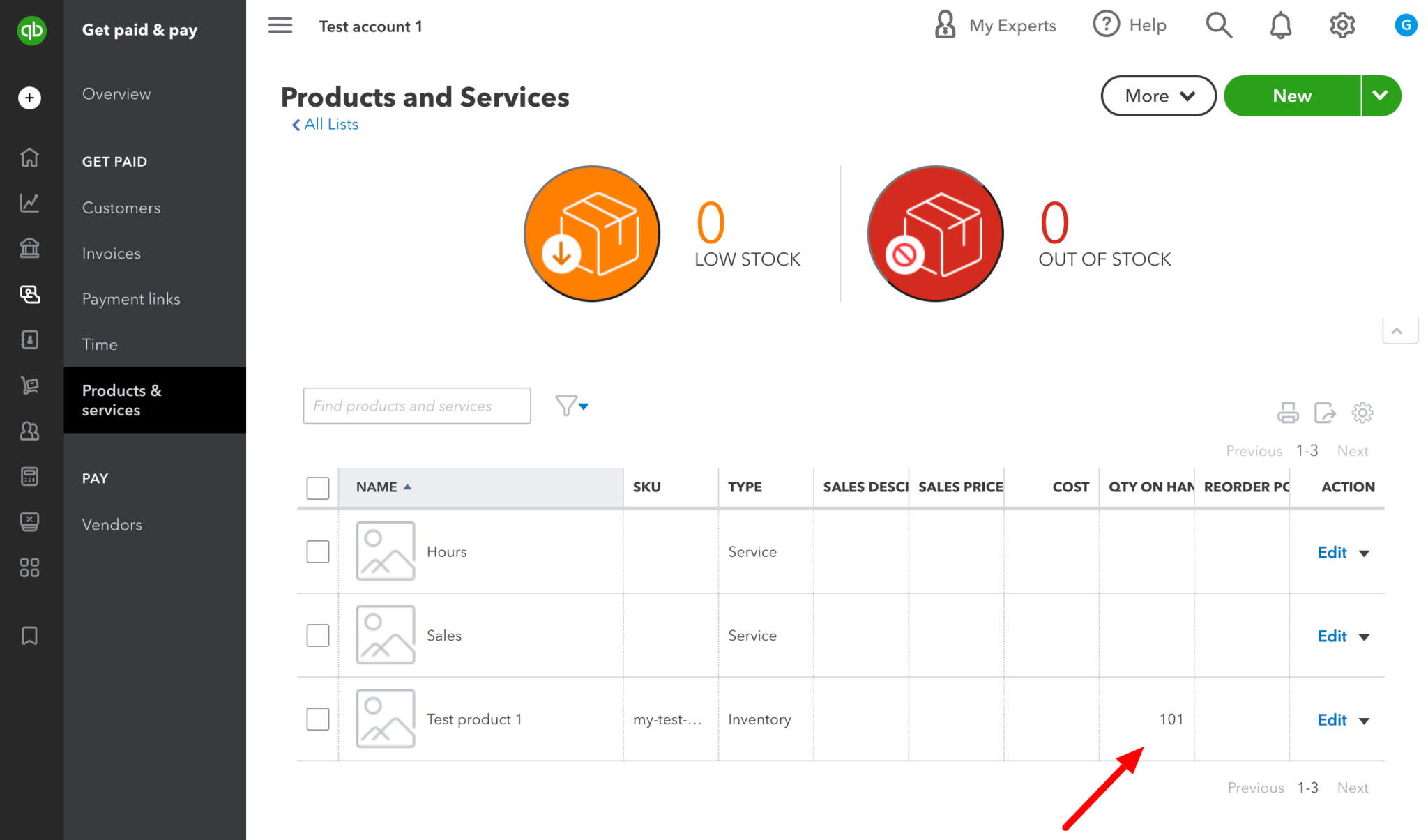1428x840 pixels.
Task: Export the list via the export icon
Action: coord(1325,412)
